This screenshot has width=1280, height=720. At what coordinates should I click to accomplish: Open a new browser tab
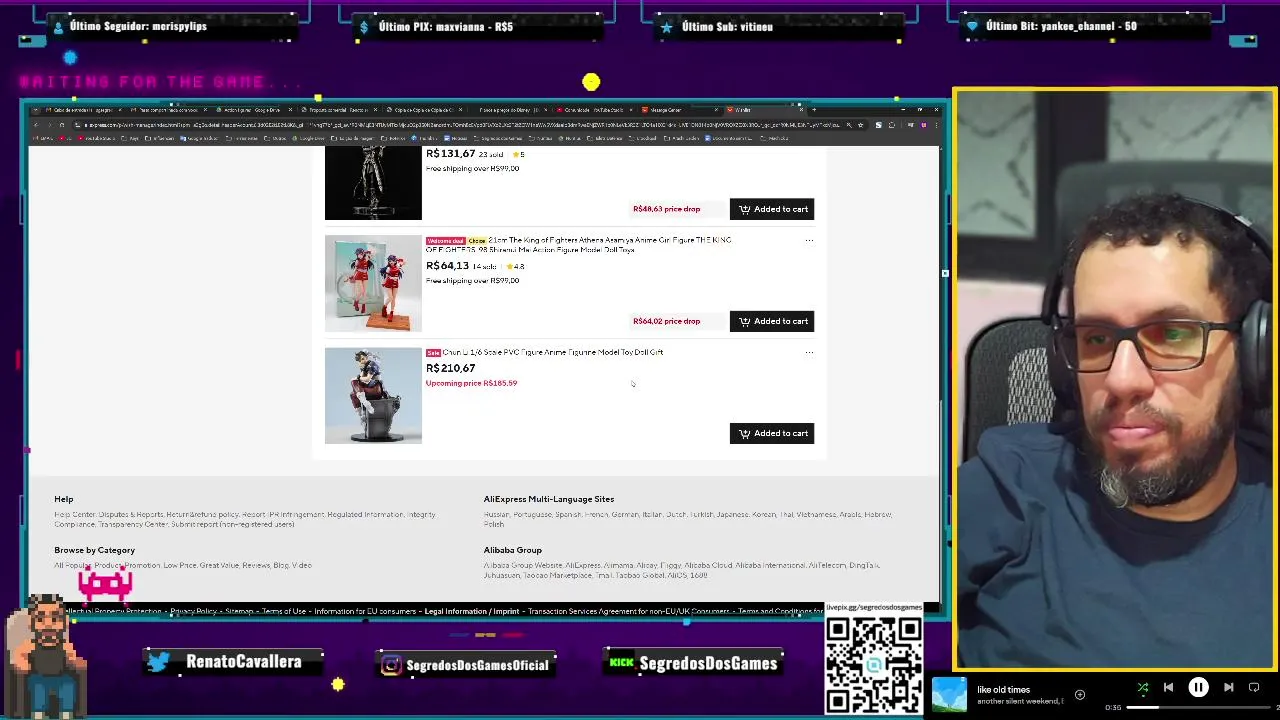click(x=813, y=110)
